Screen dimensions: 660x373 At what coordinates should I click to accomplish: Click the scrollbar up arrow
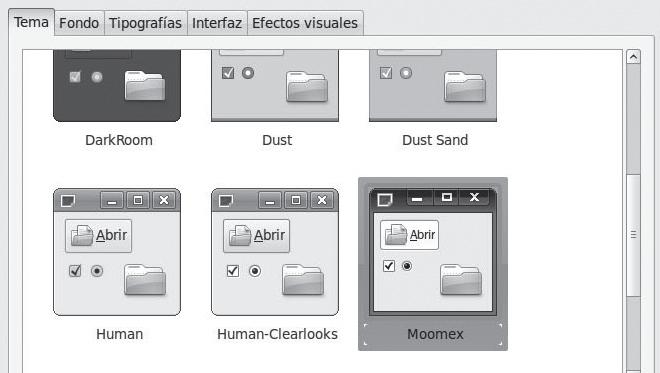pyautogui.click(x=633, y=56)
